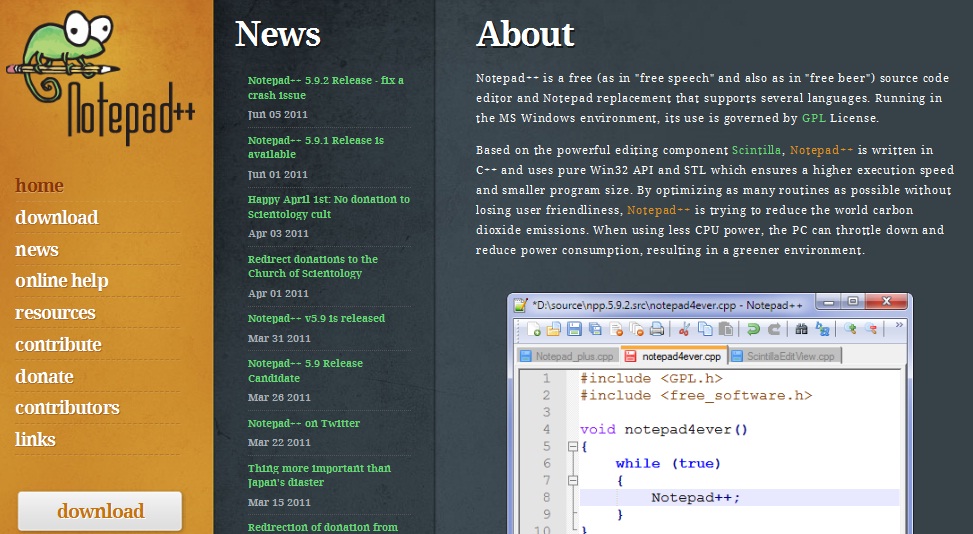Screen dimensions: 973x534
Task: Click the News section heading
Action: pos(277,34)
